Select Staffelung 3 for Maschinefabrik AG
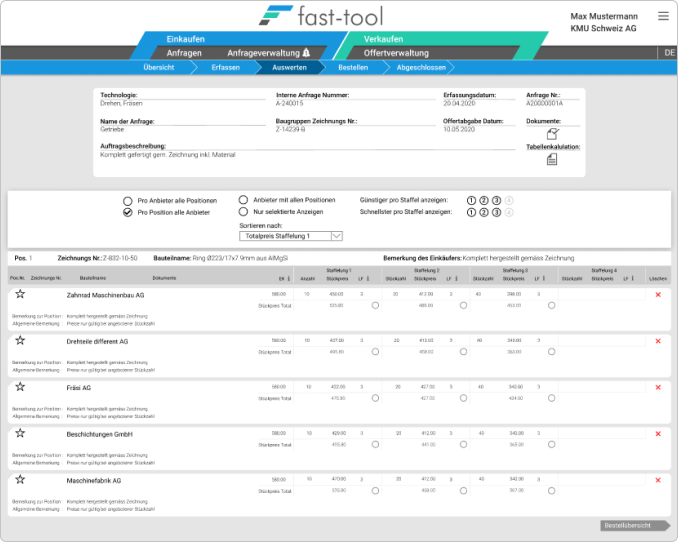678x542 pixels. pos(552,491)
